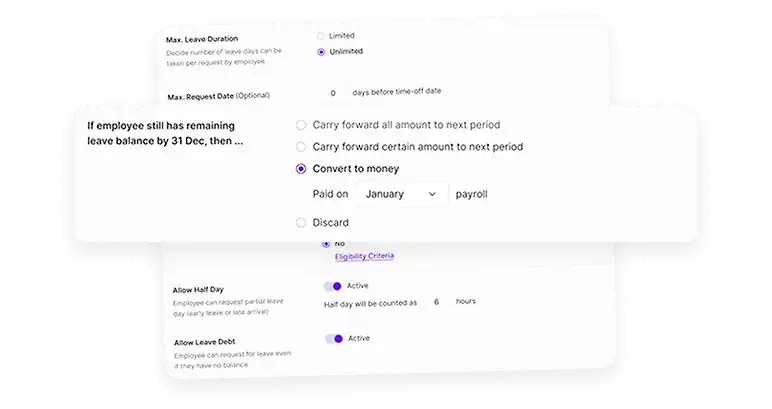Choose Carry forward all amount to next period

301,125
